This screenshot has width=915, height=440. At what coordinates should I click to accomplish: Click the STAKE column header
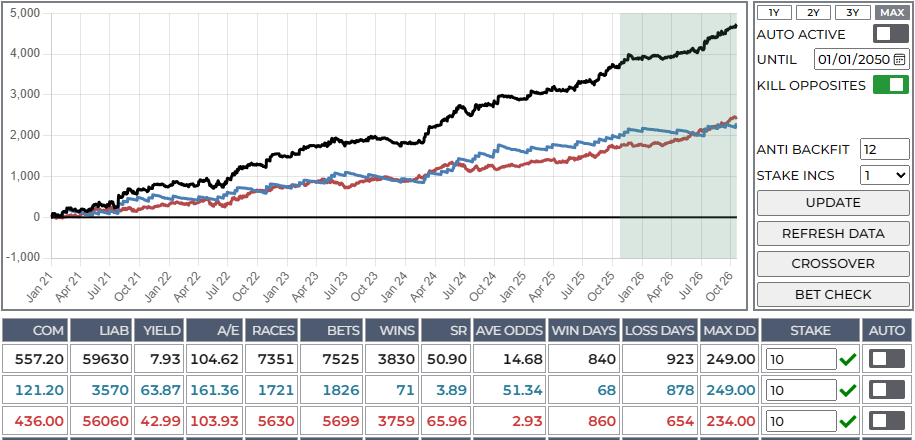tap(811, 330)
